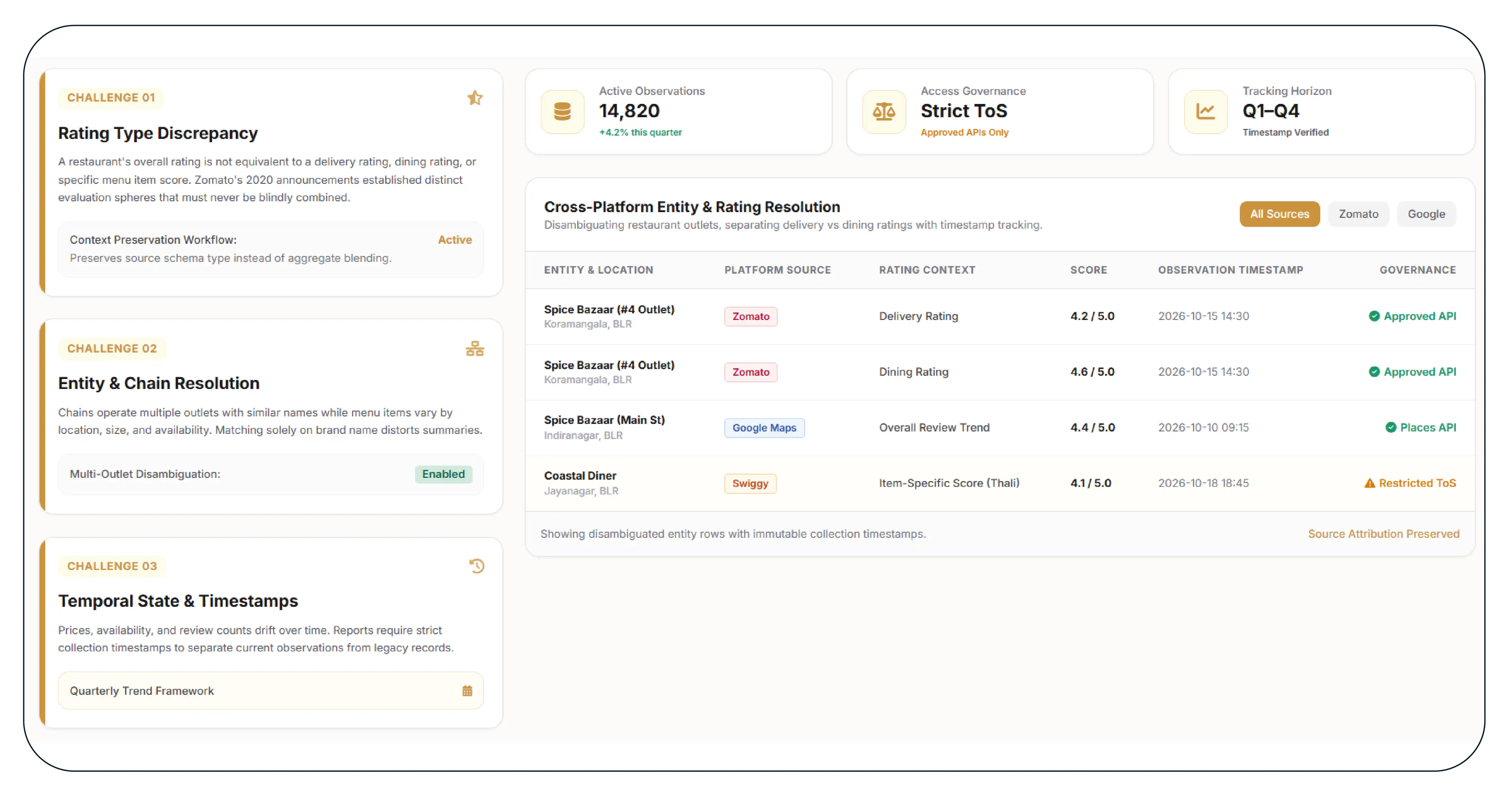Click the Zomato badge in Dining Rating row
Viewport: 1512px width, 796px height.
[x=751, y=372]
